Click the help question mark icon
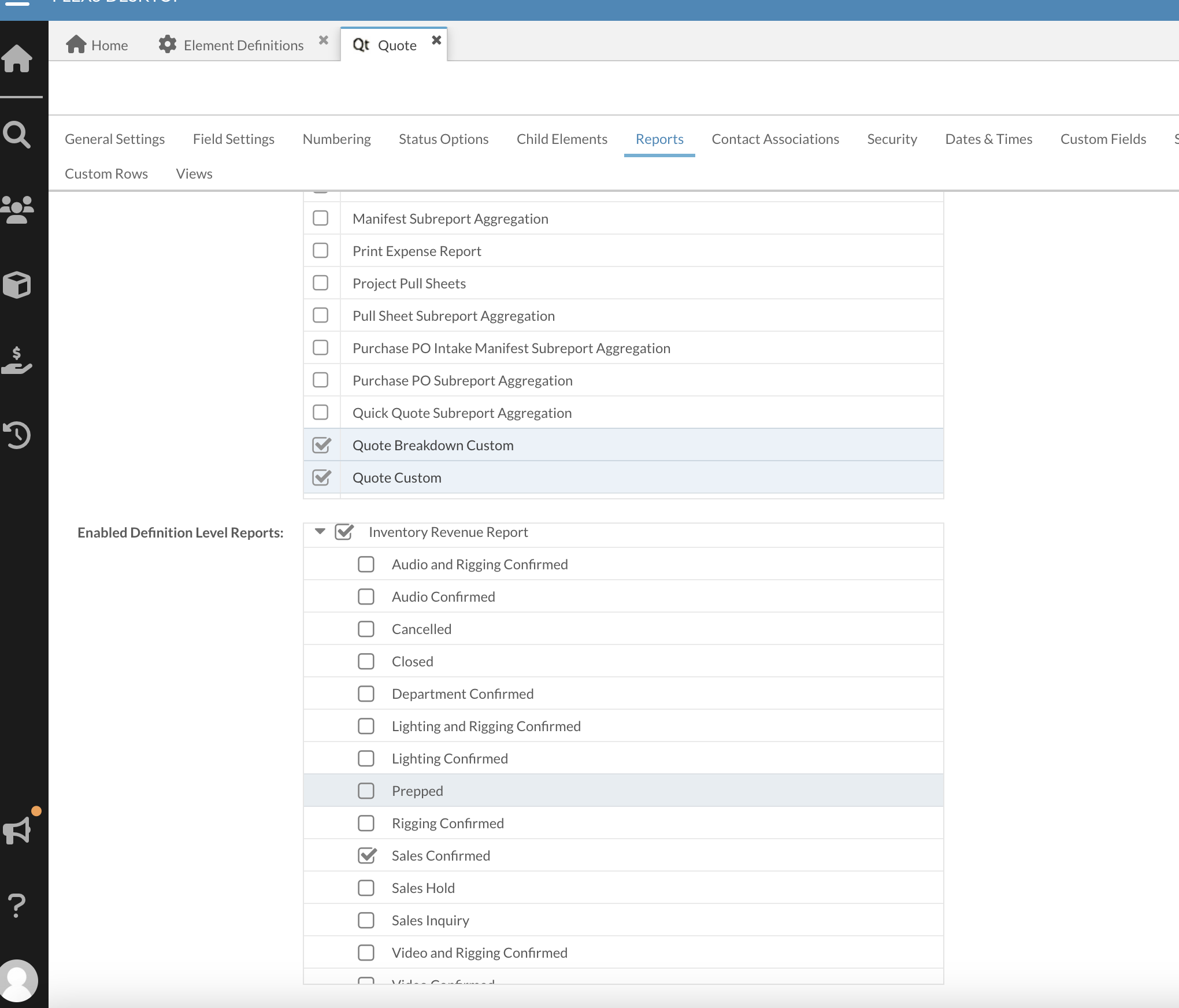Image resolution: width=1179 pixels, height=1008 pixels. tap(17, 906)
